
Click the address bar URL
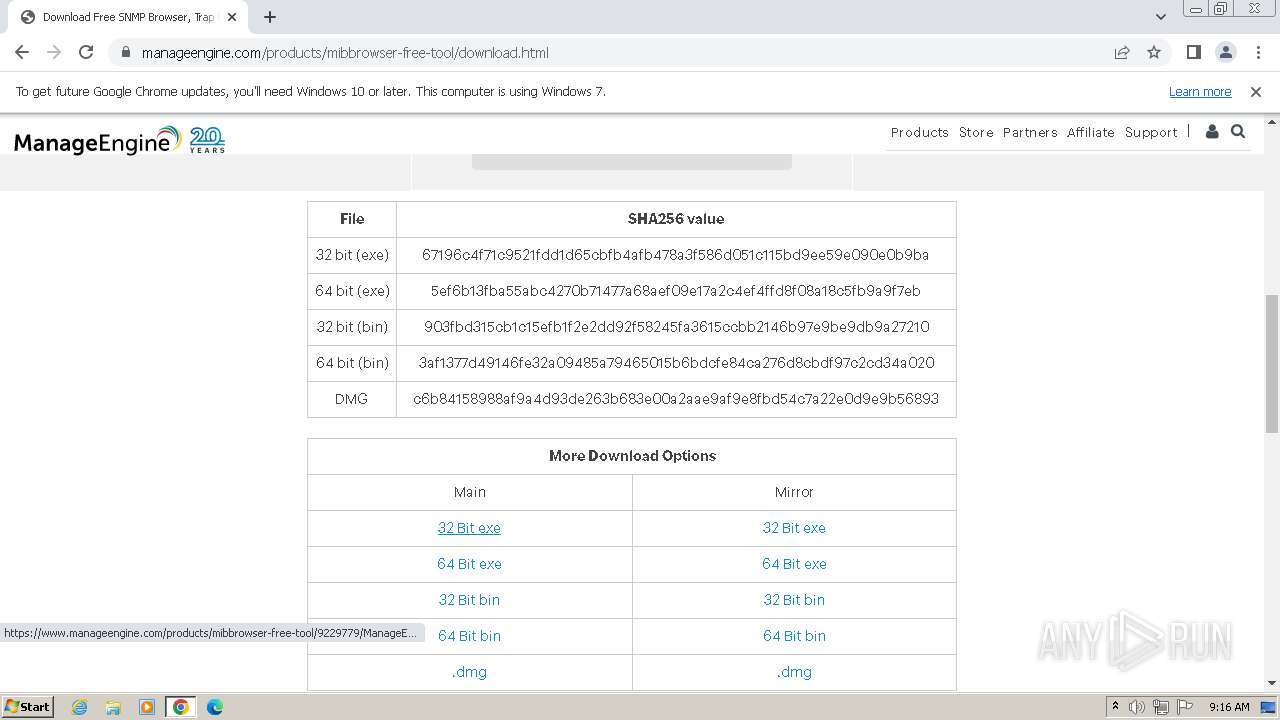[x=345, y=53]
